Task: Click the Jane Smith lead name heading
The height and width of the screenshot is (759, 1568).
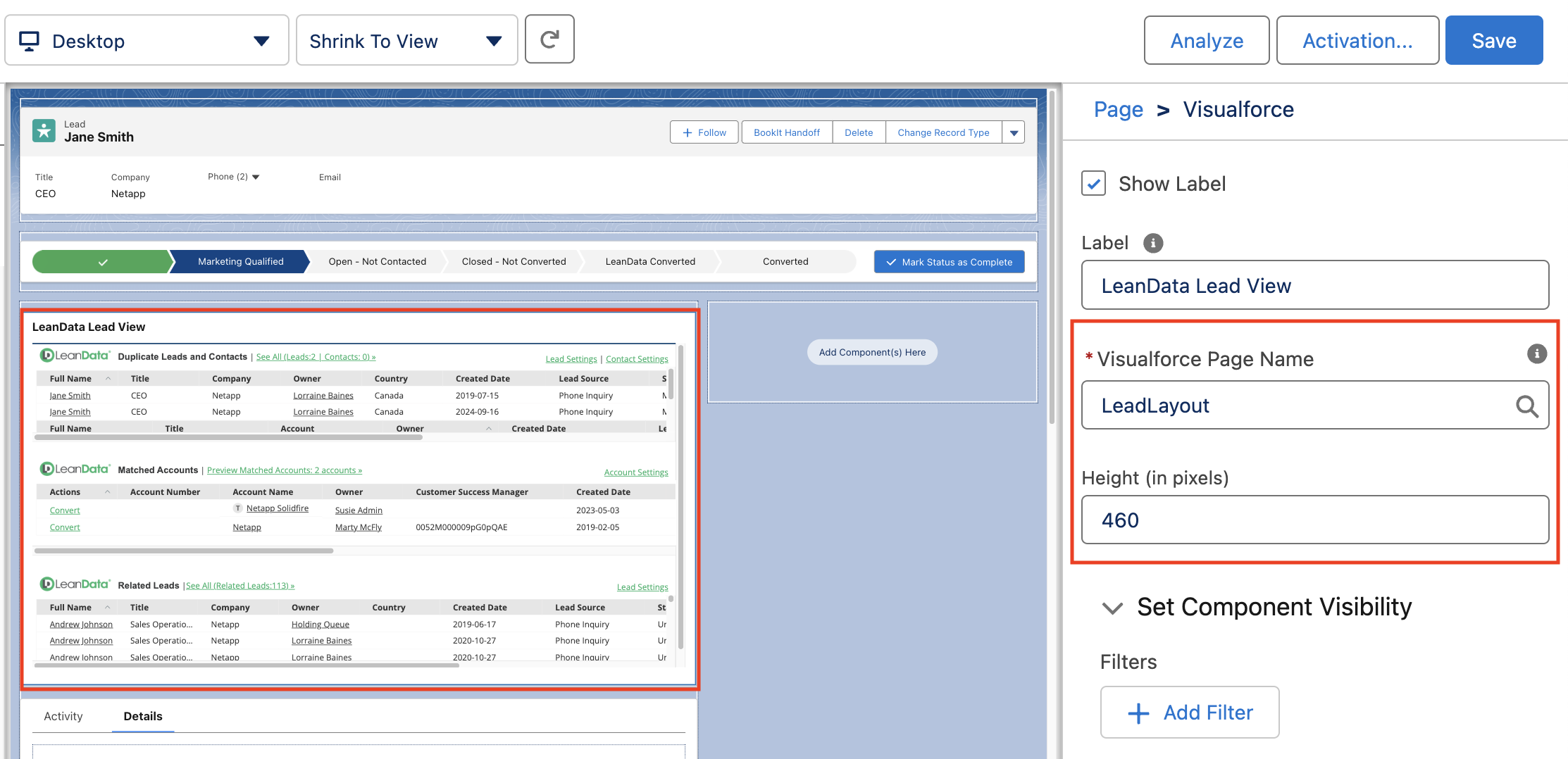Action: click(x=99, y=137)
